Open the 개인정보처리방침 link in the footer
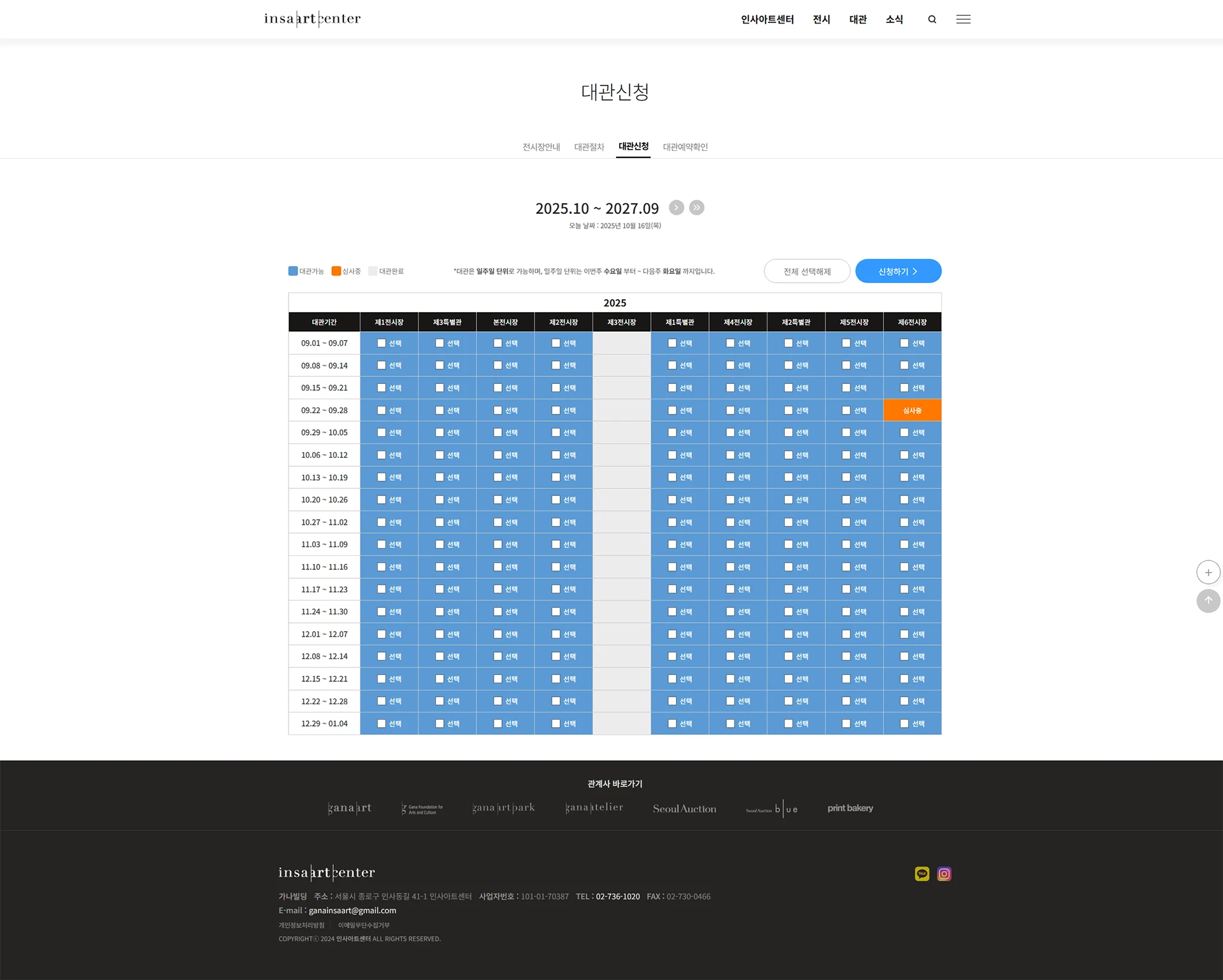Image resolution: width=1223 pixels, height=980 pixels. coord(301,925)
